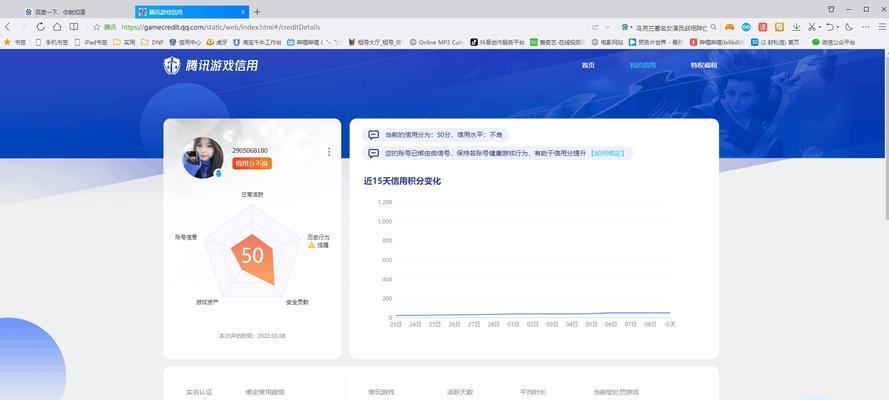889x400 pixels.
Task: Click the browser search box
Action: [x=672, y=27]
